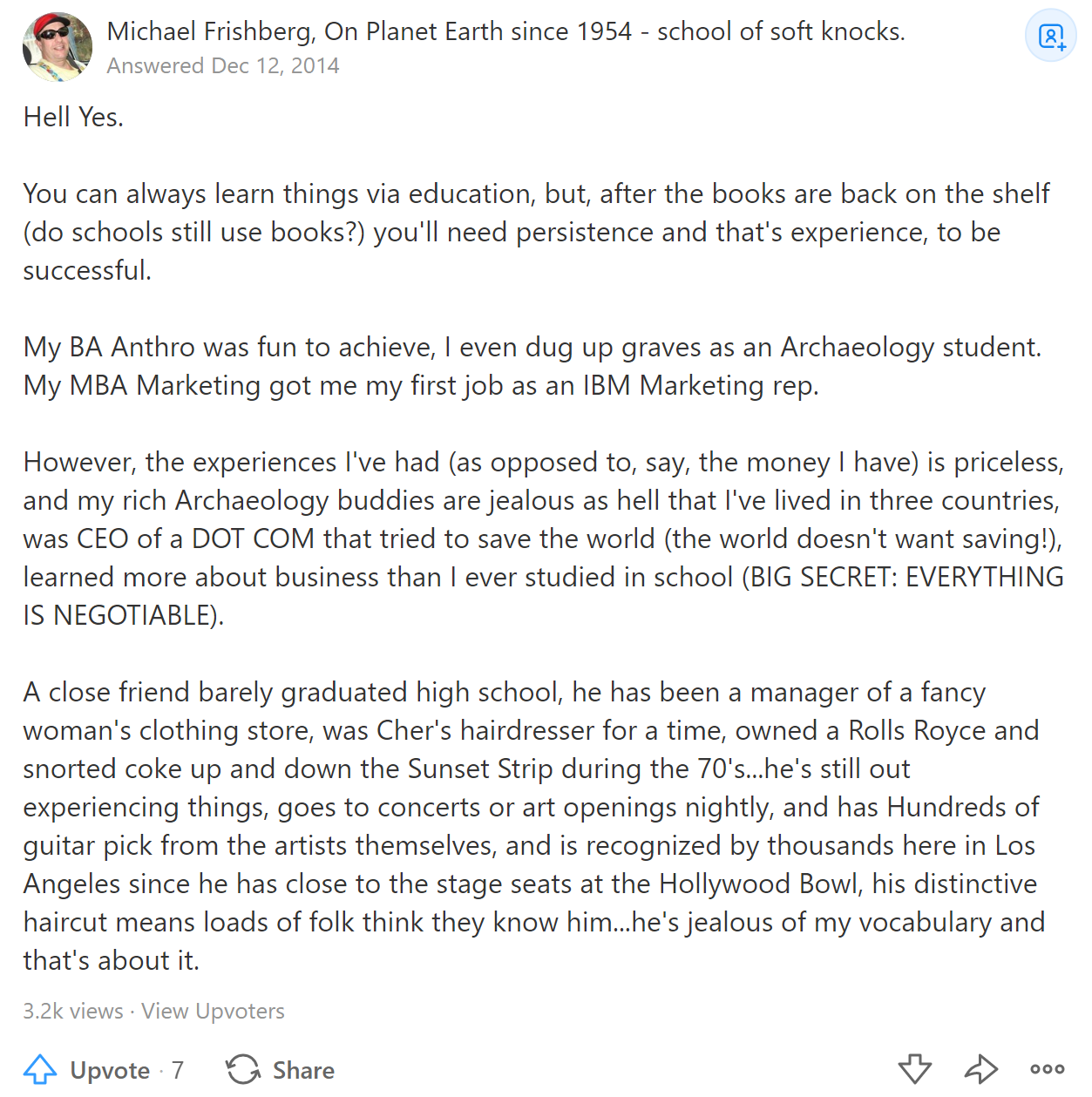Screen dimensions: 1092x1097
Task: Click the circular arrows reshare icon
Action: point(243,1070)
